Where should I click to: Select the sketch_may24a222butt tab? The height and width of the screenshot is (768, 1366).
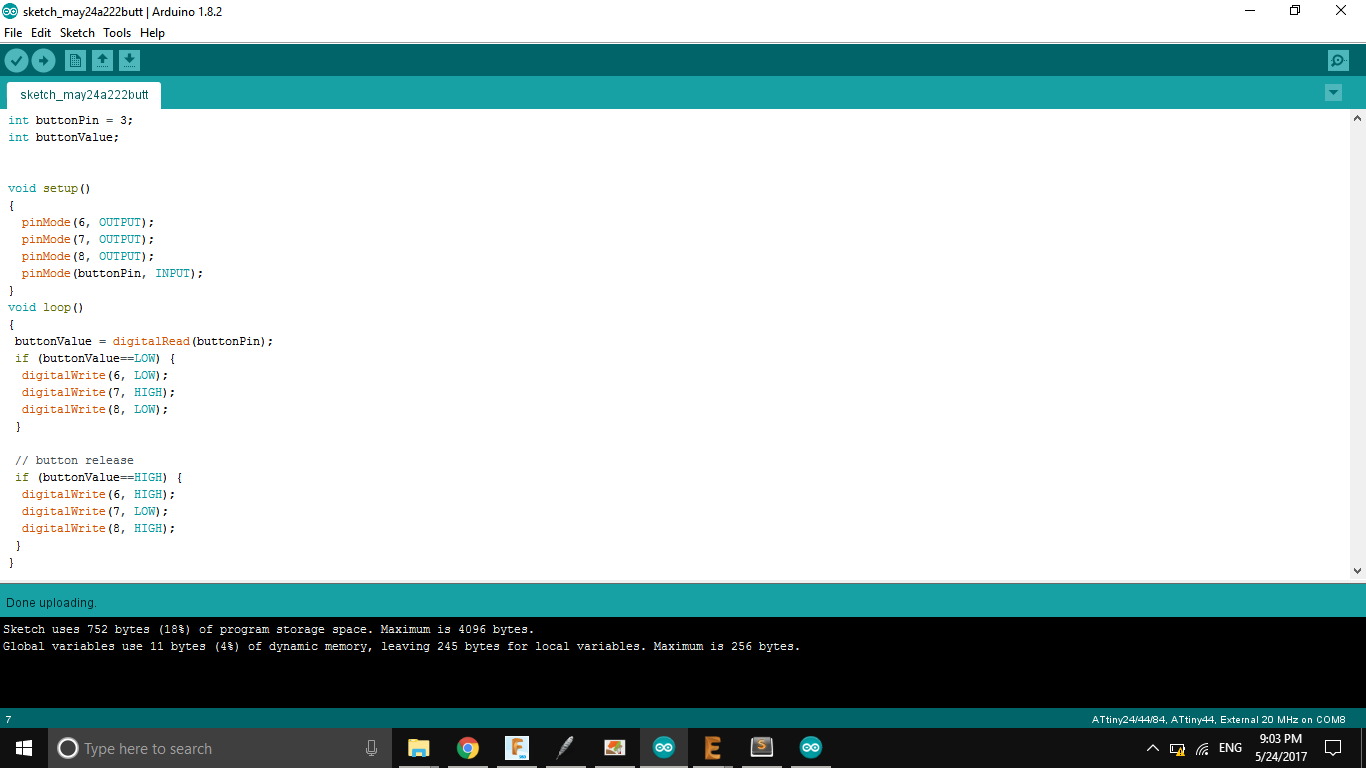(84, 95)
